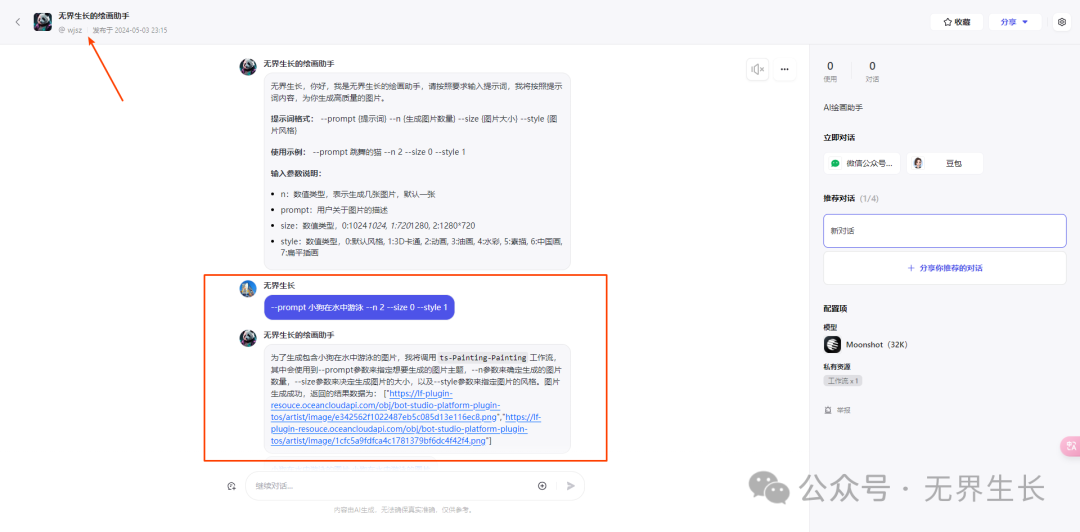Click the 配置项 heading
Screen dimensions: 1080x532
(x=835, y=309)
